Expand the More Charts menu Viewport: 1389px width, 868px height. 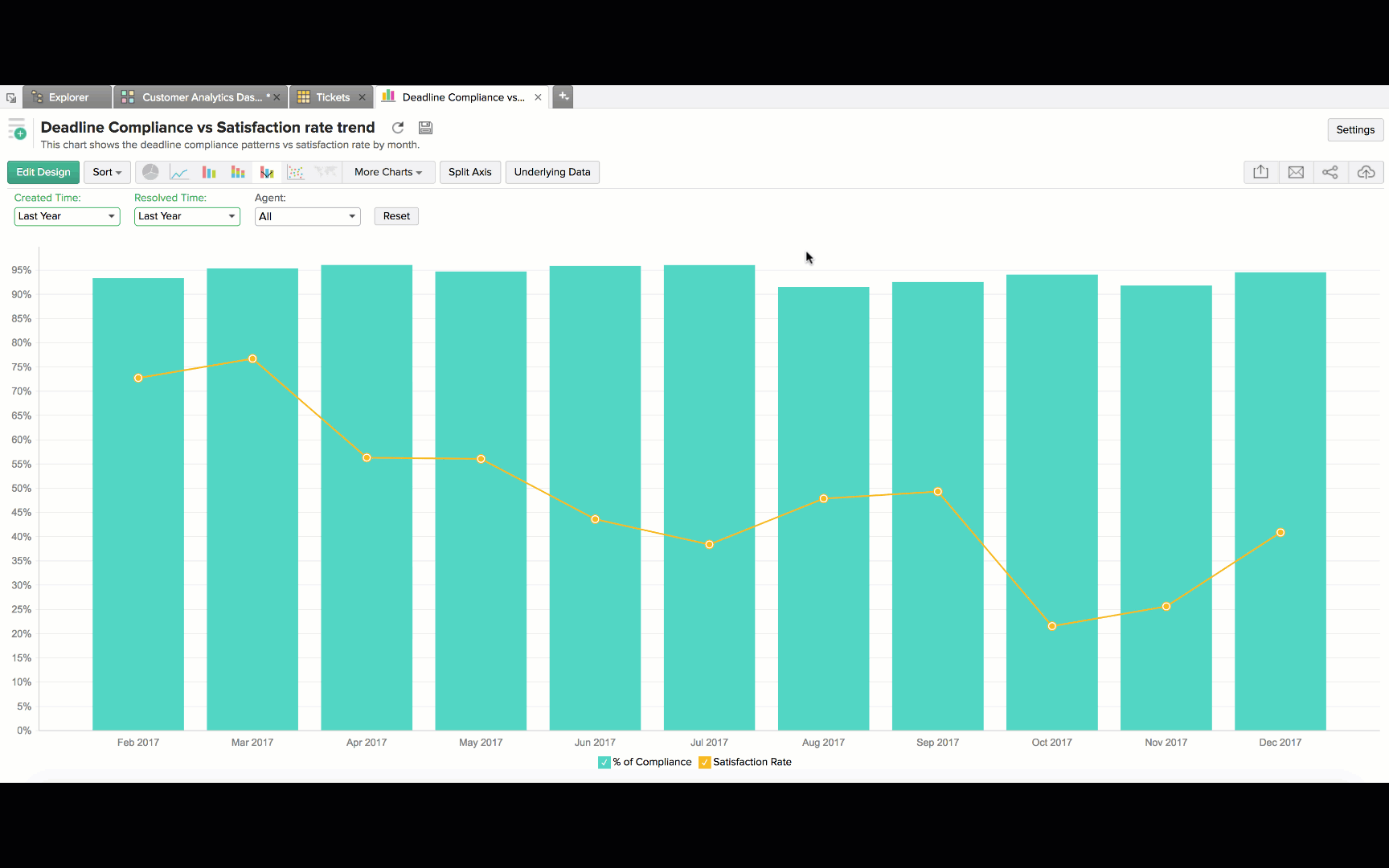click(x=388, y=172)
